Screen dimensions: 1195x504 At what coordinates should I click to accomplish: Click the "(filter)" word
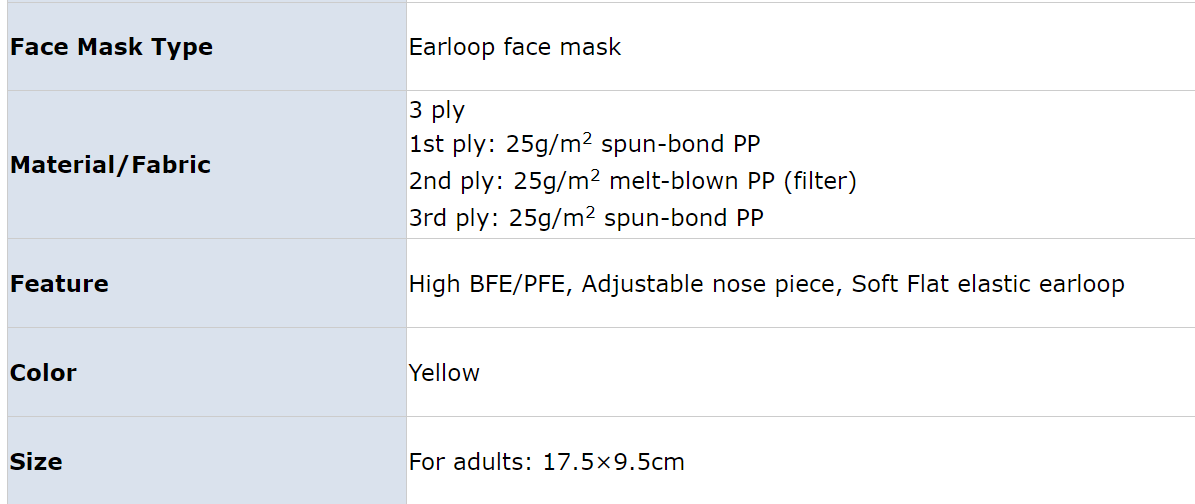pyautogui.click(x=821, y=182)
